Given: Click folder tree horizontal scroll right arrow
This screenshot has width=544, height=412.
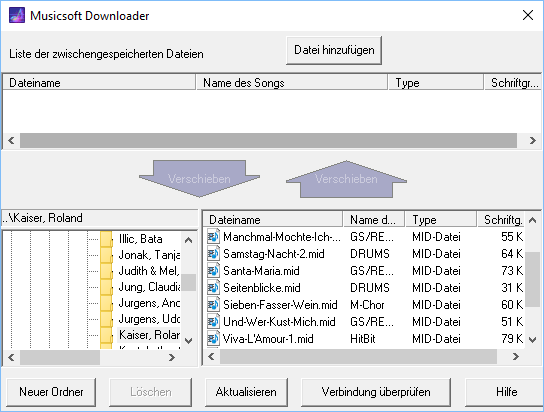Looking at the screenshot, I should 172,357.
